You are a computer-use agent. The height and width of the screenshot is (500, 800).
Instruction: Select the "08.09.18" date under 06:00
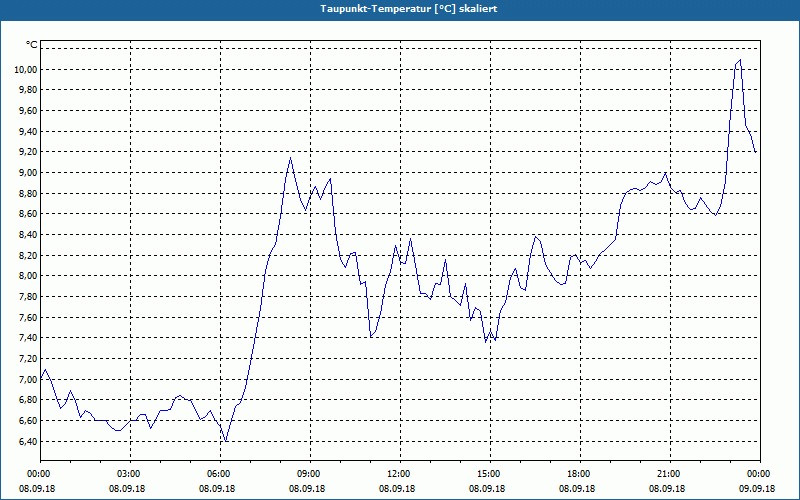(217, 489)
